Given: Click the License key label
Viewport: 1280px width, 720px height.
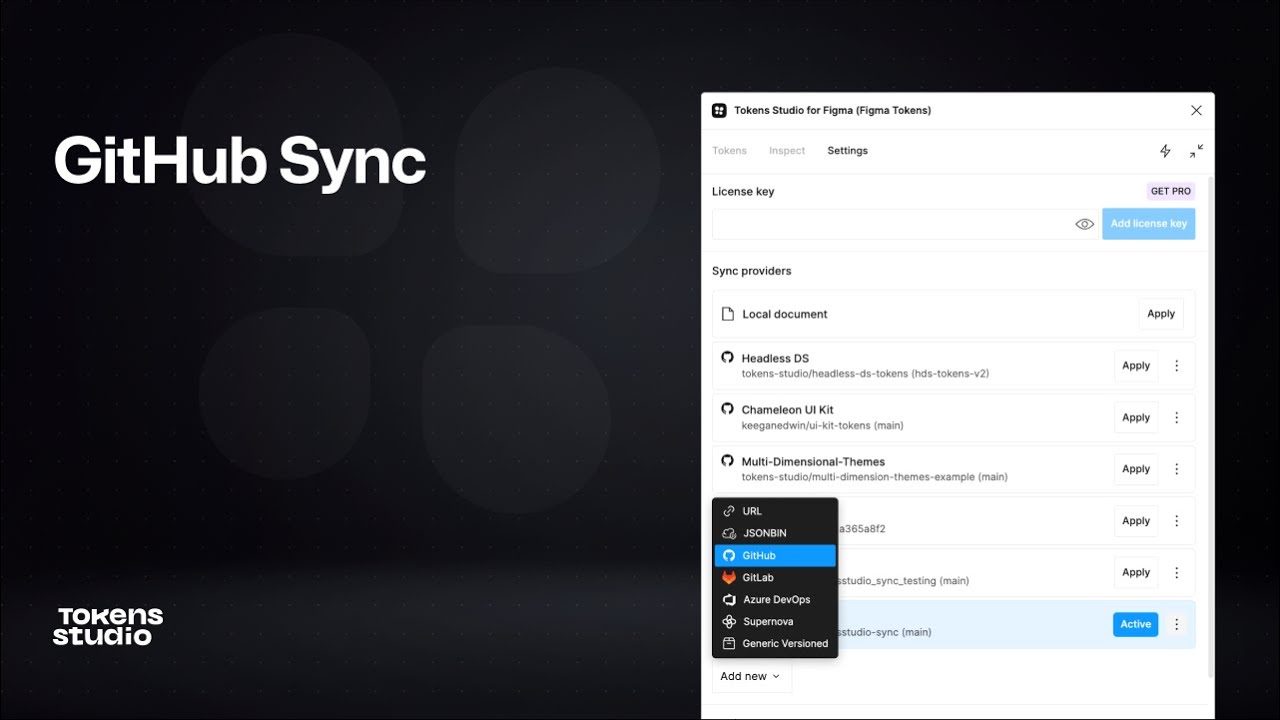Looking at the screenshot, I should [x=743, y=191].
